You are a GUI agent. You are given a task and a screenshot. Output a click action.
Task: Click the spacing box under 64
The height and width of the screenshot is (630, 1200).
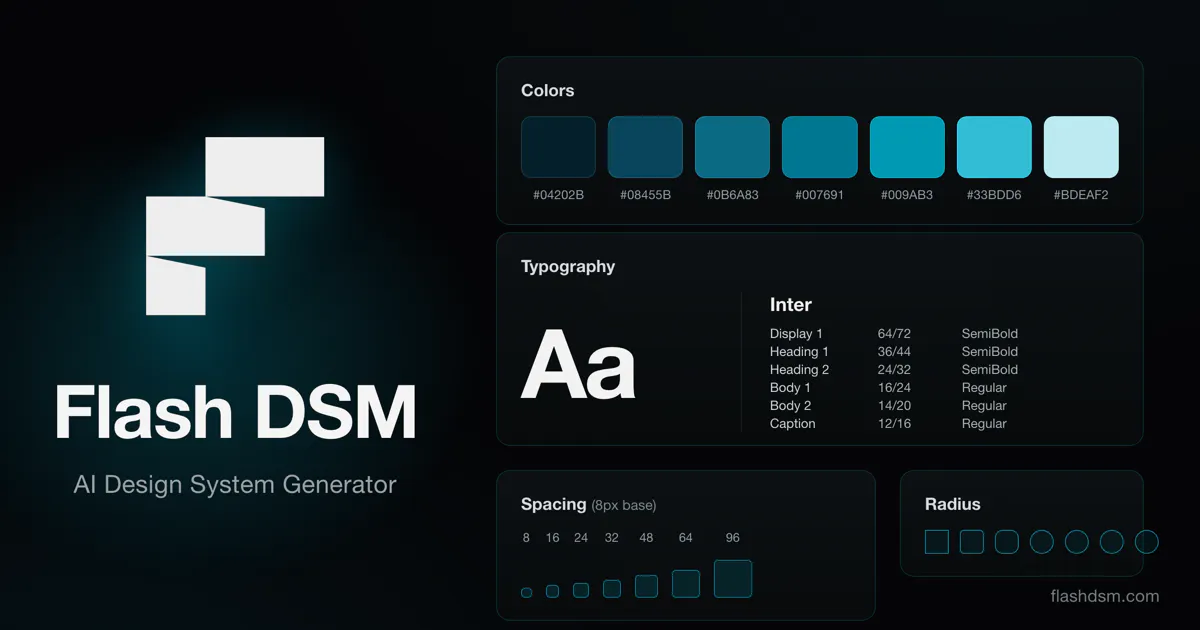click(x=686, y=584)
